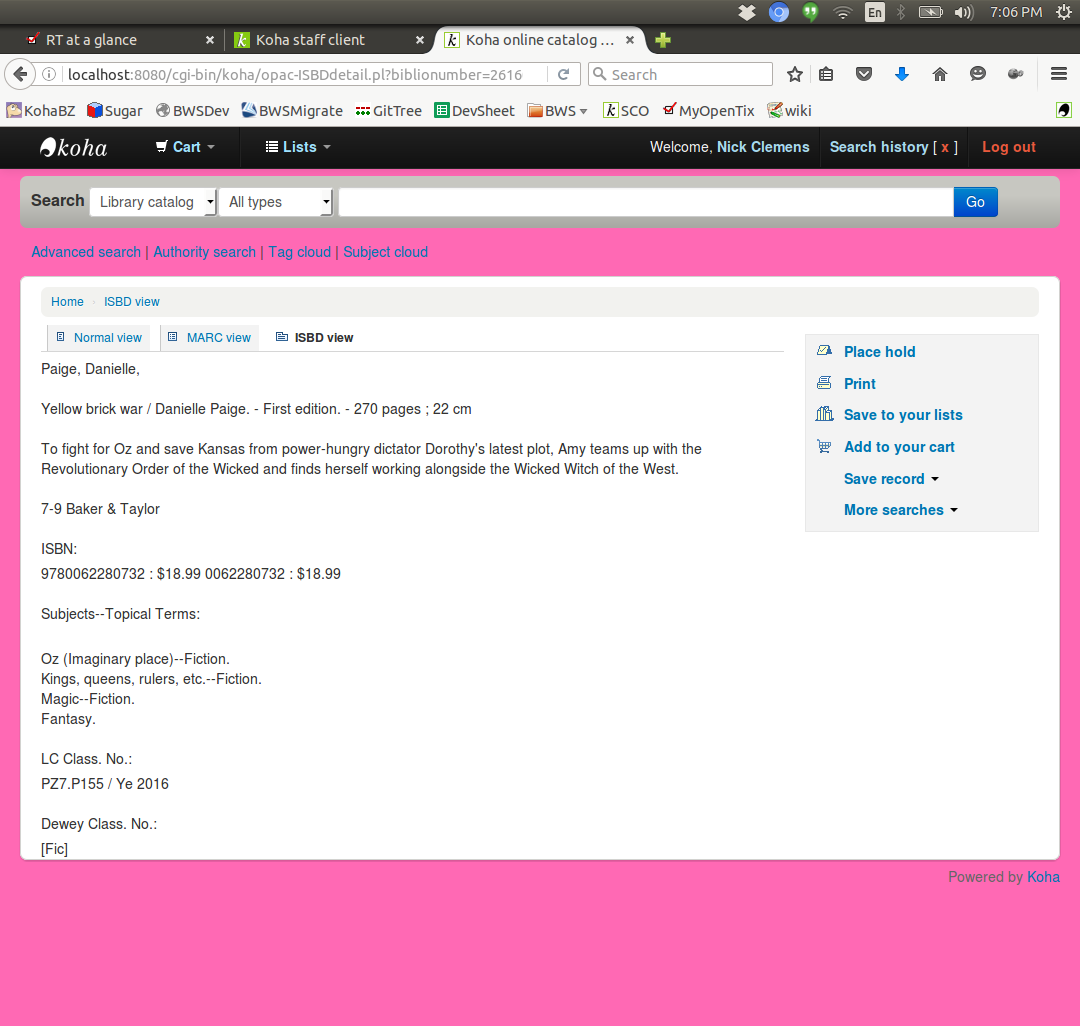
Task: Click the Print printer icon
Action: 824,383
